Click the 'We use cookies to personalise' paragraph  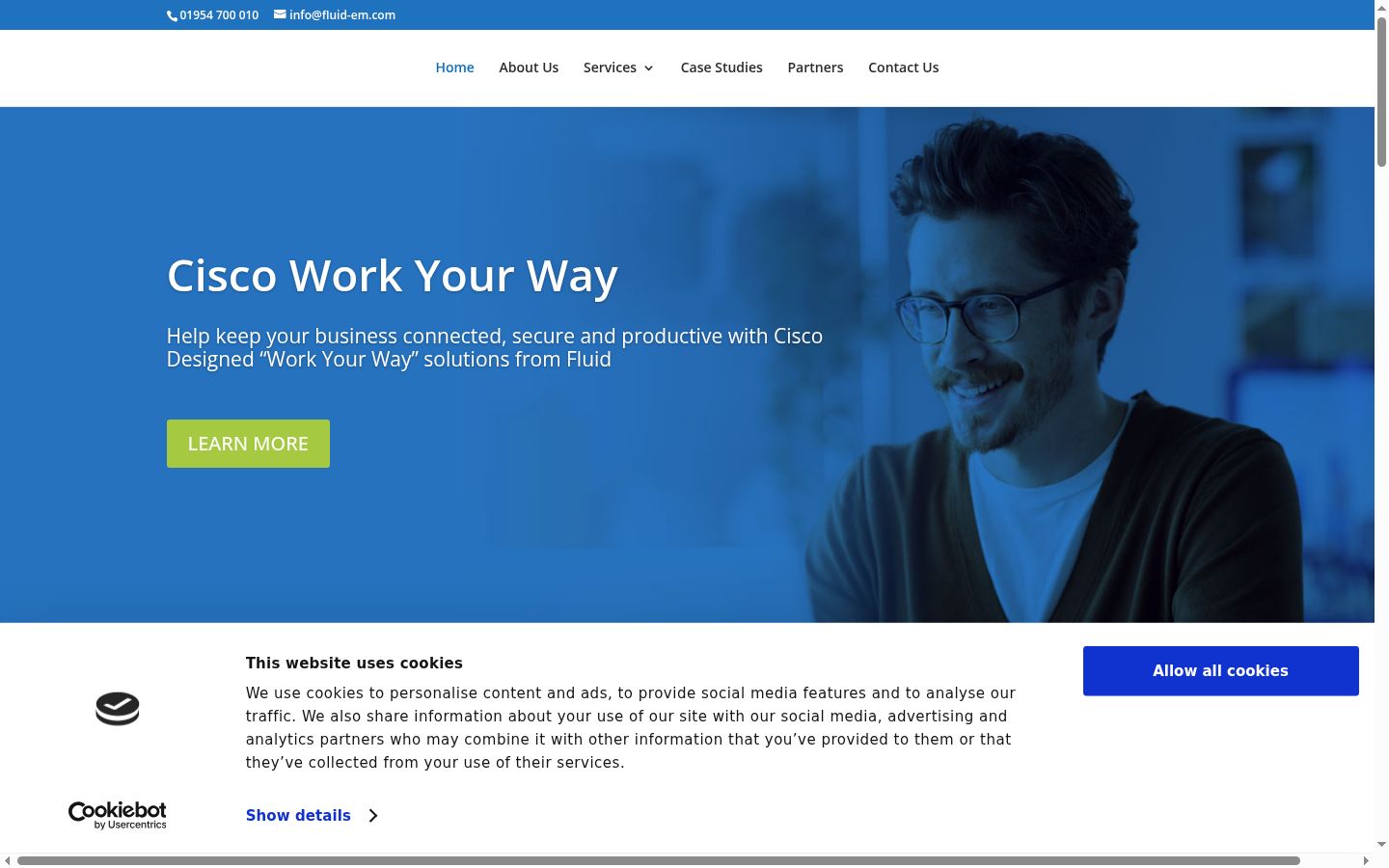(x=631, y=728)
